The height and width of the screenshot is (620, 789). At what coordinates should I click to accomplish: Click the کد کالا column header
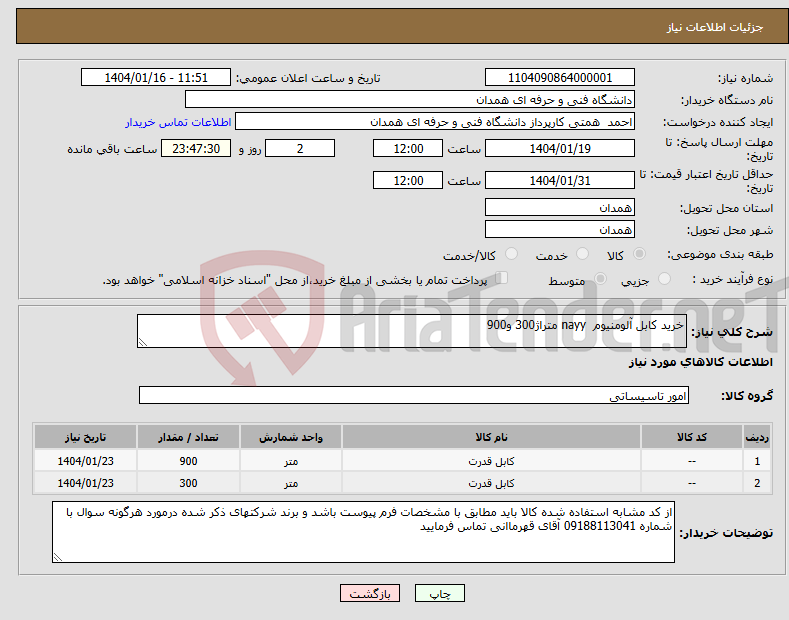(x=692, y=437)
